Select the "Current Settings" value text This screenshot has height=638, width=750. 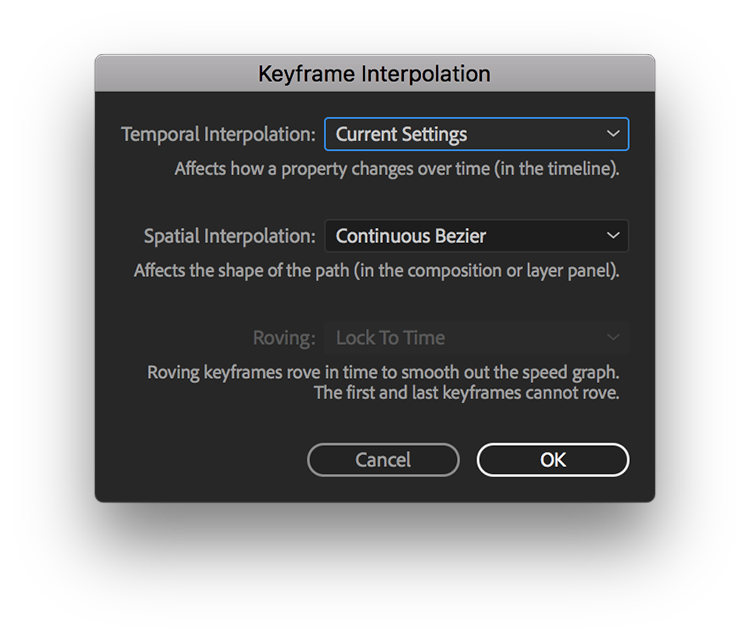coord(401,134)
